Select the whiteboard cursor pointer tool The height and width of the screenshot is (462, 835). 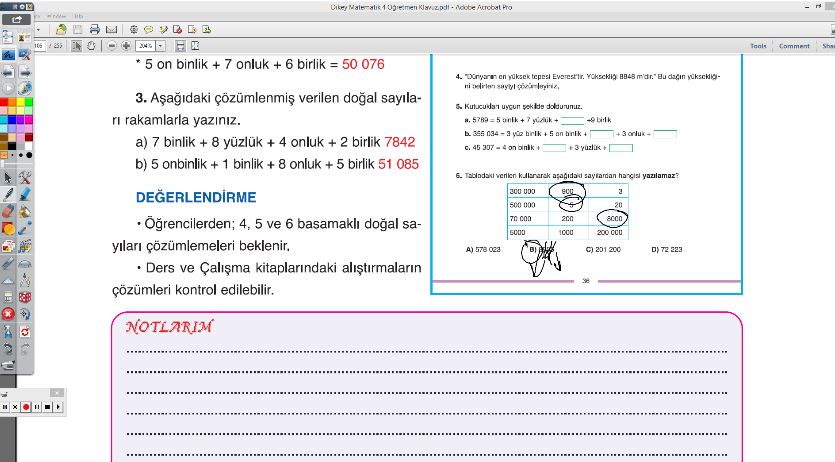pos(8,177)
